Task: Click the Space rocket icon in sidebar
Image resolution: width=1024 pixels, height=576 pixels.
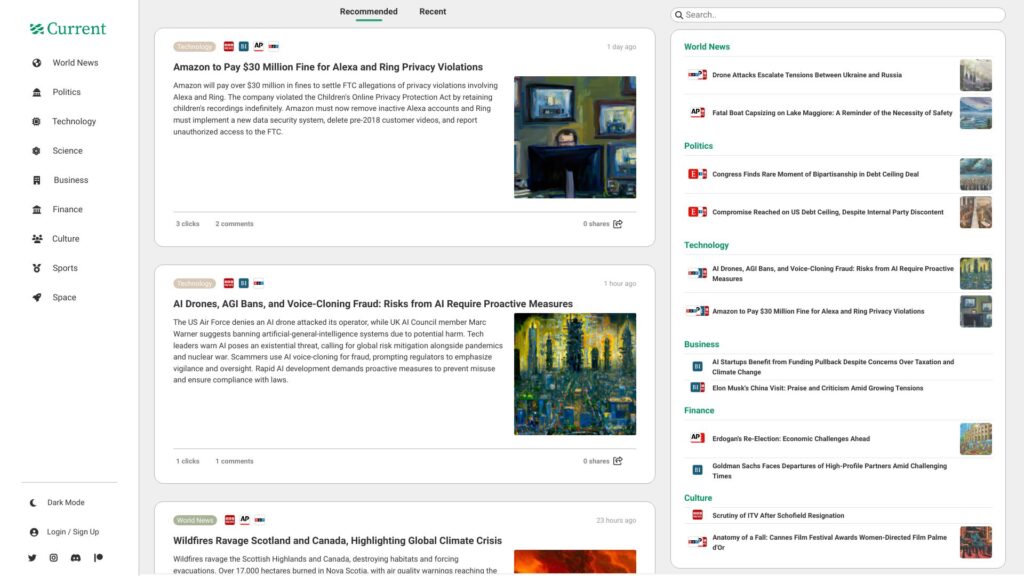Action: click(37, 298)
